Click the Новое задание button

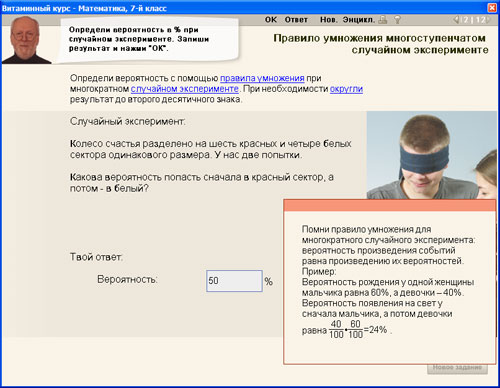[x=457, y=367]
